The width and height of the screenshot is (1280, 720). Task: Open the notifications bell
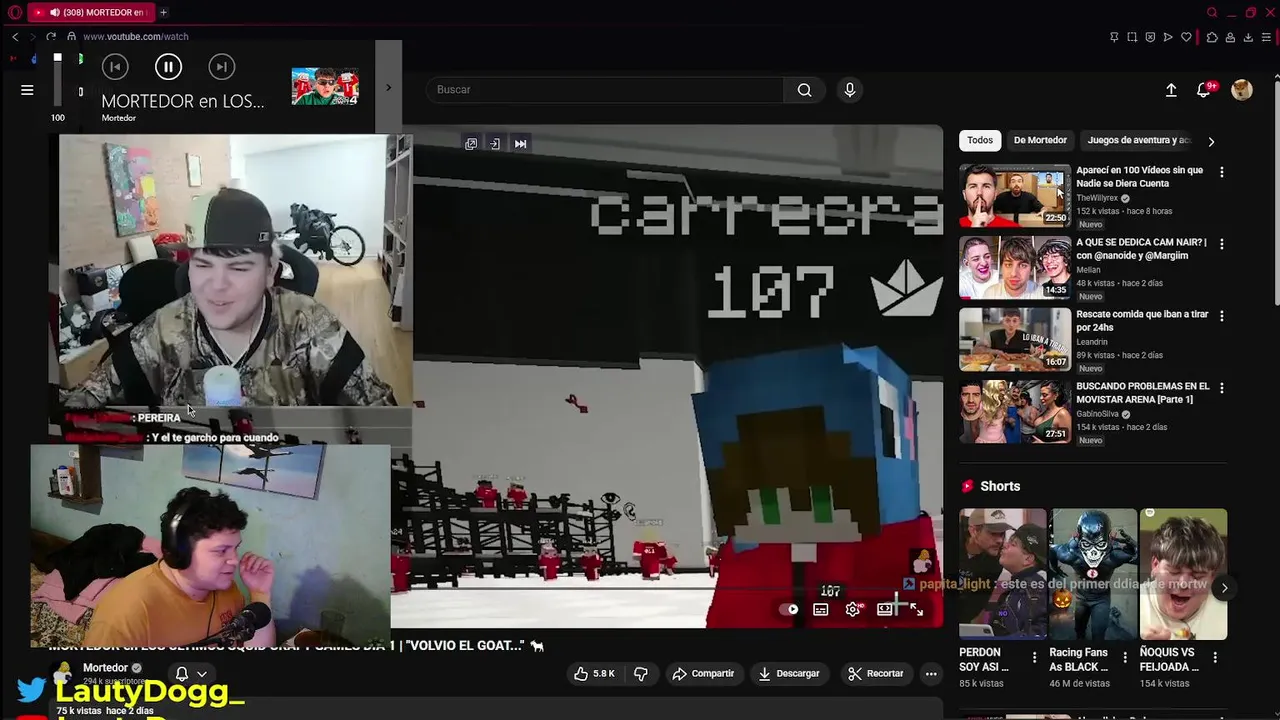coord(1205,90)
